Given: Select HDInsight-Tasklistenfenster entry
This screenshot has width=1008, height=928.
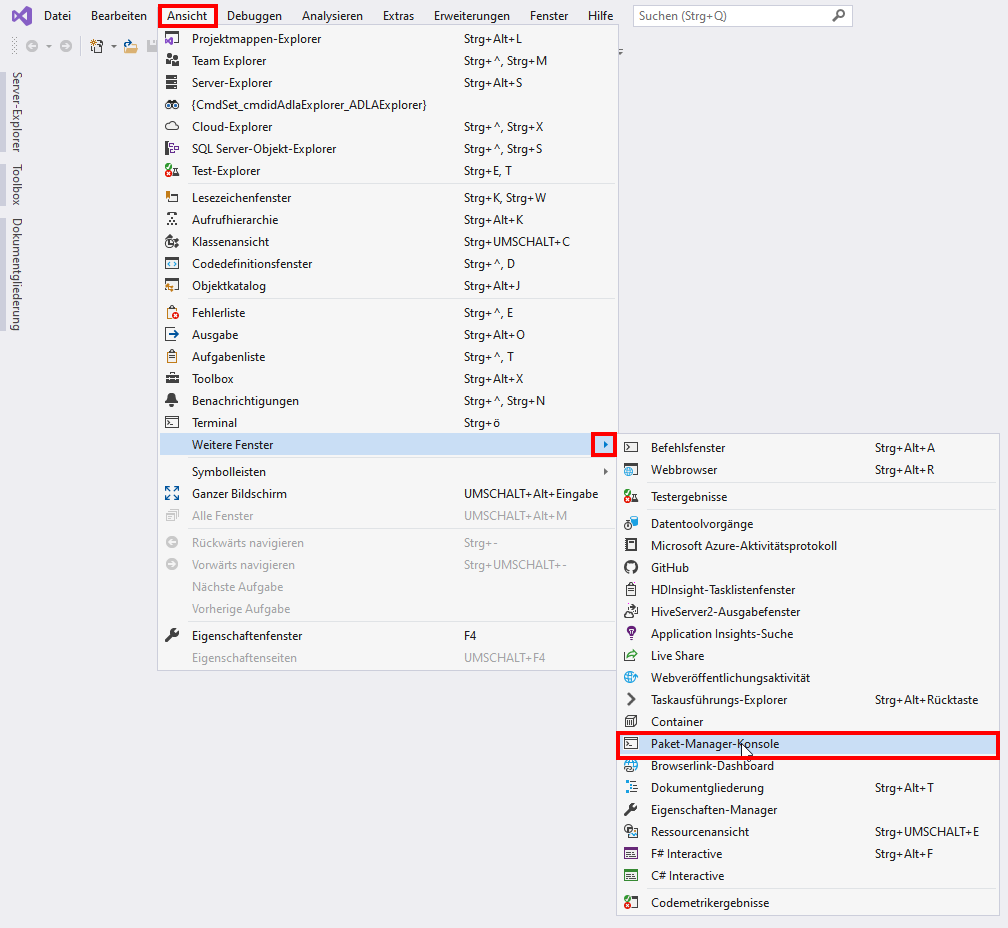Looking at the screenshot, I should [x=807, y=589].
